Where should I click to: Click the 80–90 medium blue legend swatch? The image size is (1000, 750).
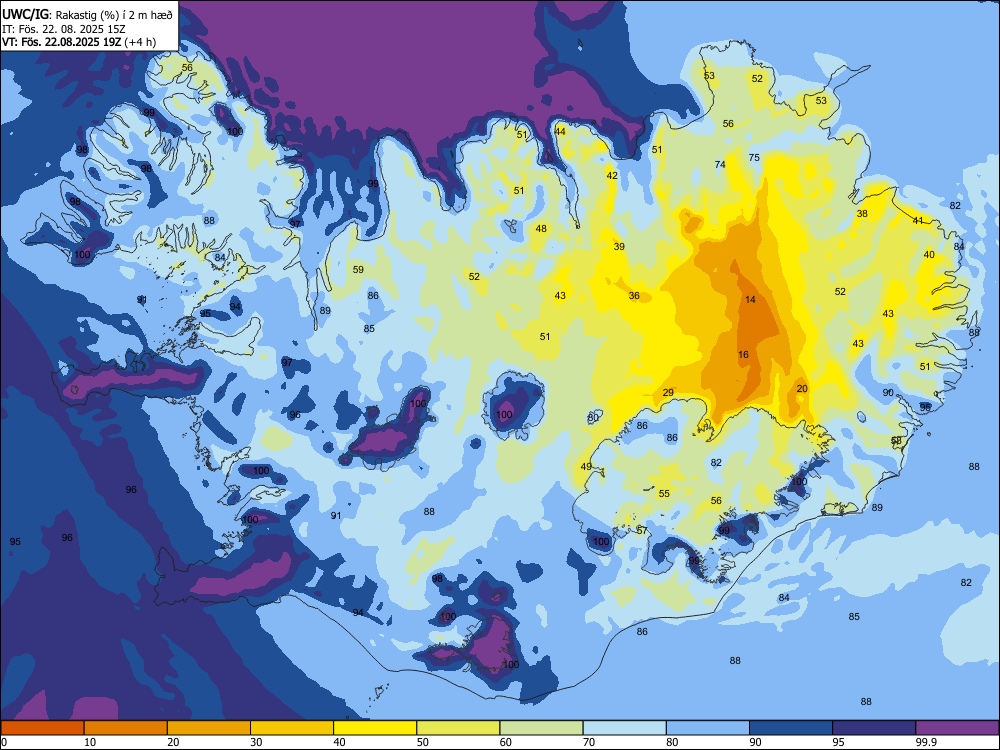pyautogui.click(x=708, y=728)
